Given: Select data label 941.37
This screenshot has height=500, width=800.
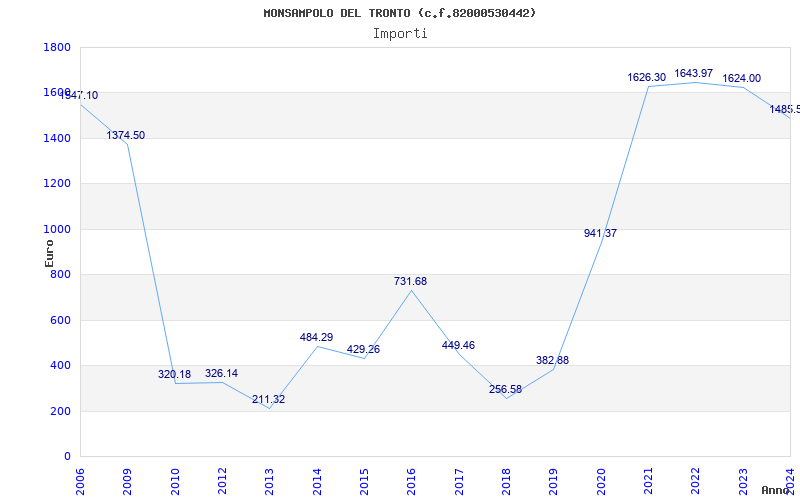Looking at the screenshot, I should tap(600, 233).
